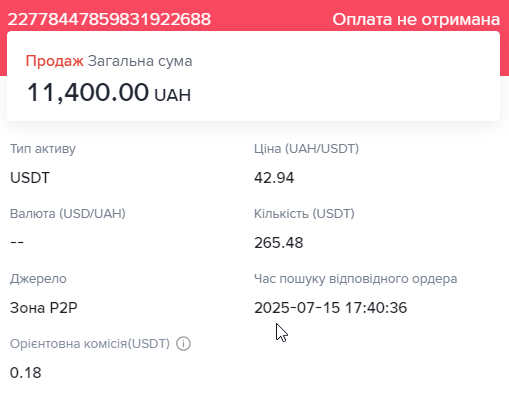The width and height of the screenshot is (509, 402).
Task: Click the Тип активу field label
Action: (43, 149)
